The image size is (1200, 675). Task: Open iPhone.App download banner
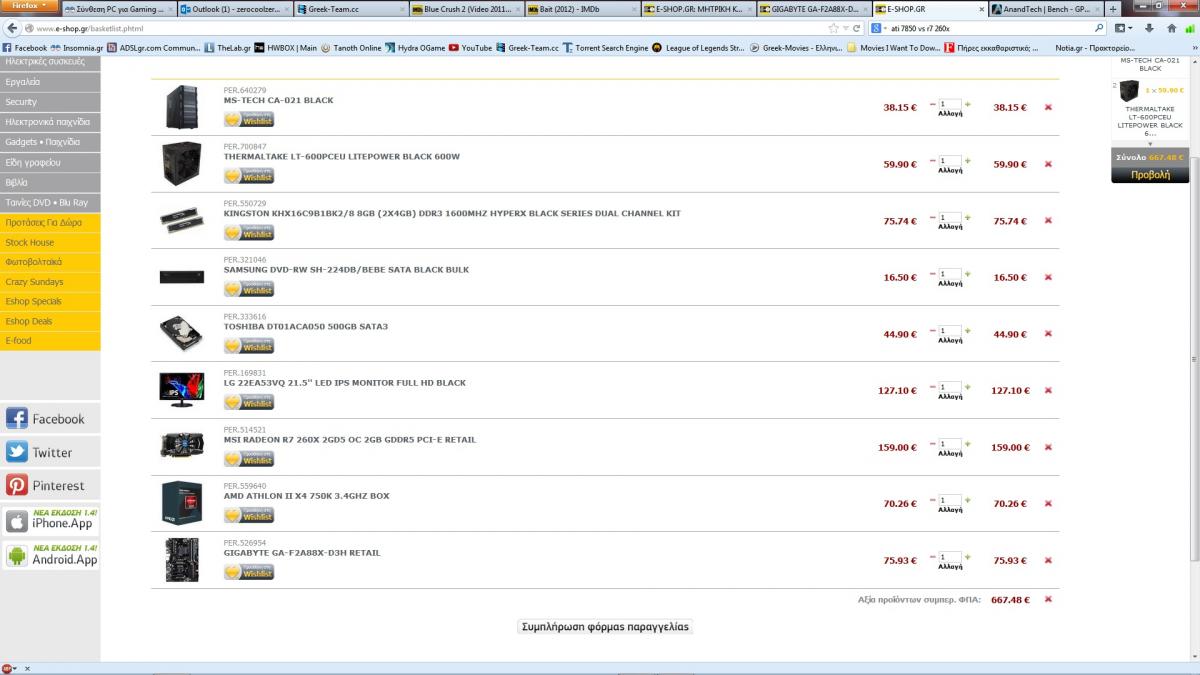(x=50, y=520)
